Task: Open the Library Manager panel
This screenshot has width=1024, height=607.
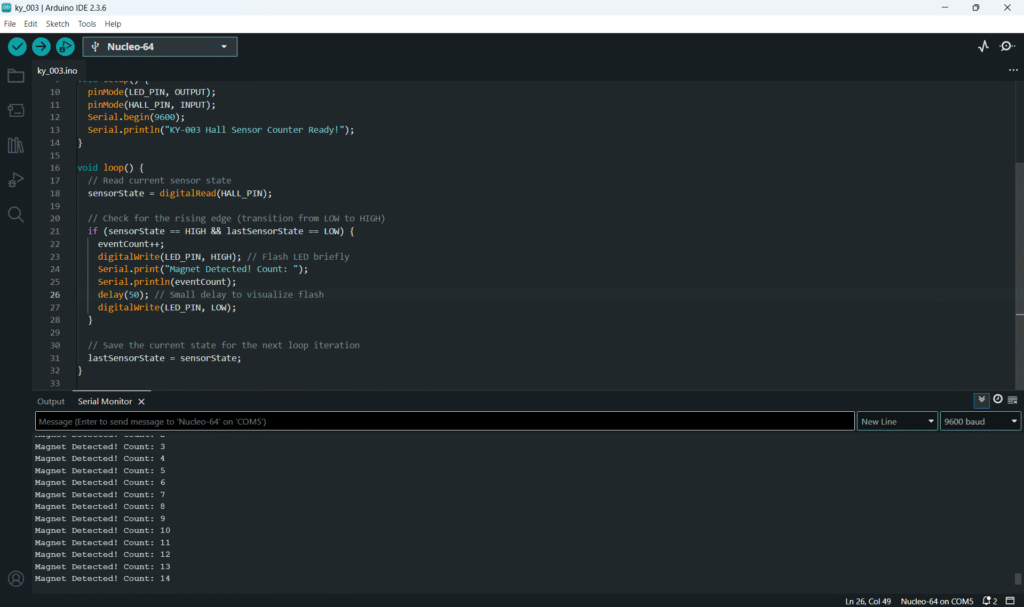Action: 16,145
